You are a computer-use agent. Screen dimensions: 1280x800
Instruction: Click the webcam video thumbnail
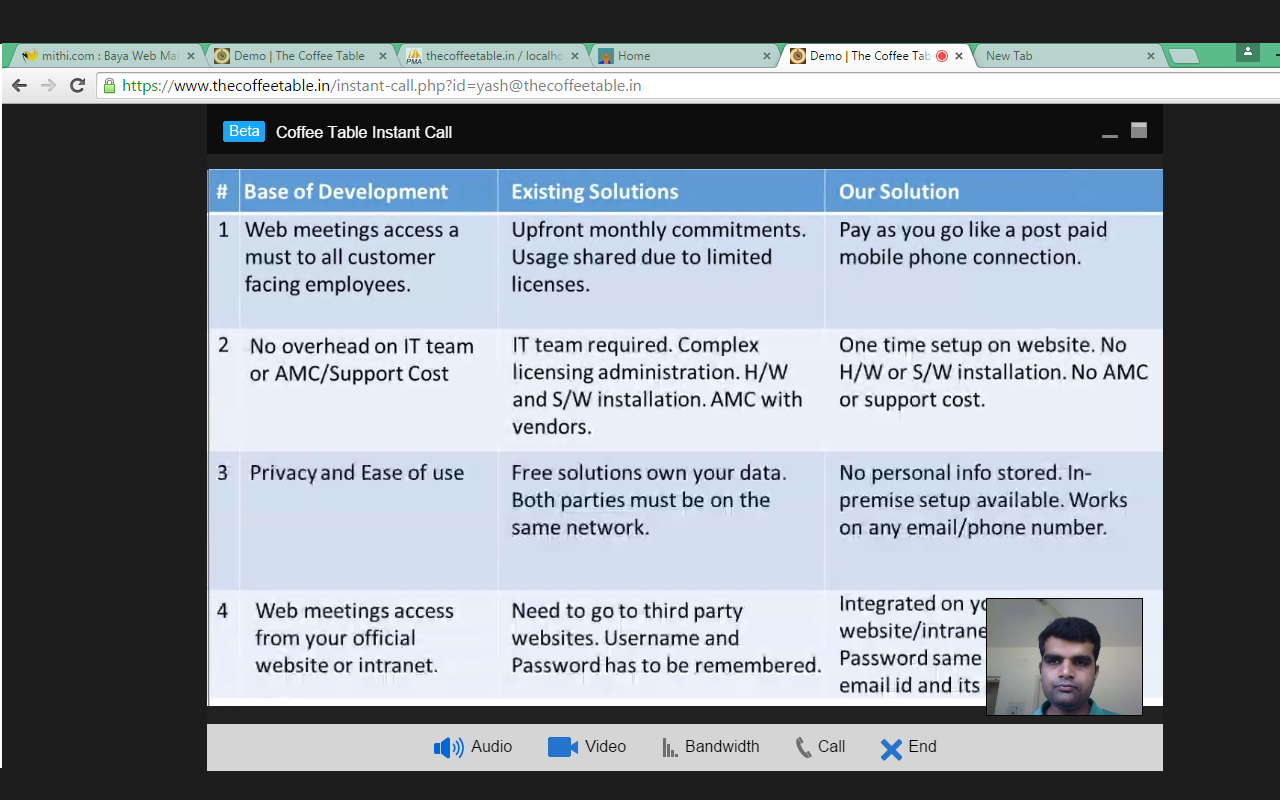1064,657
